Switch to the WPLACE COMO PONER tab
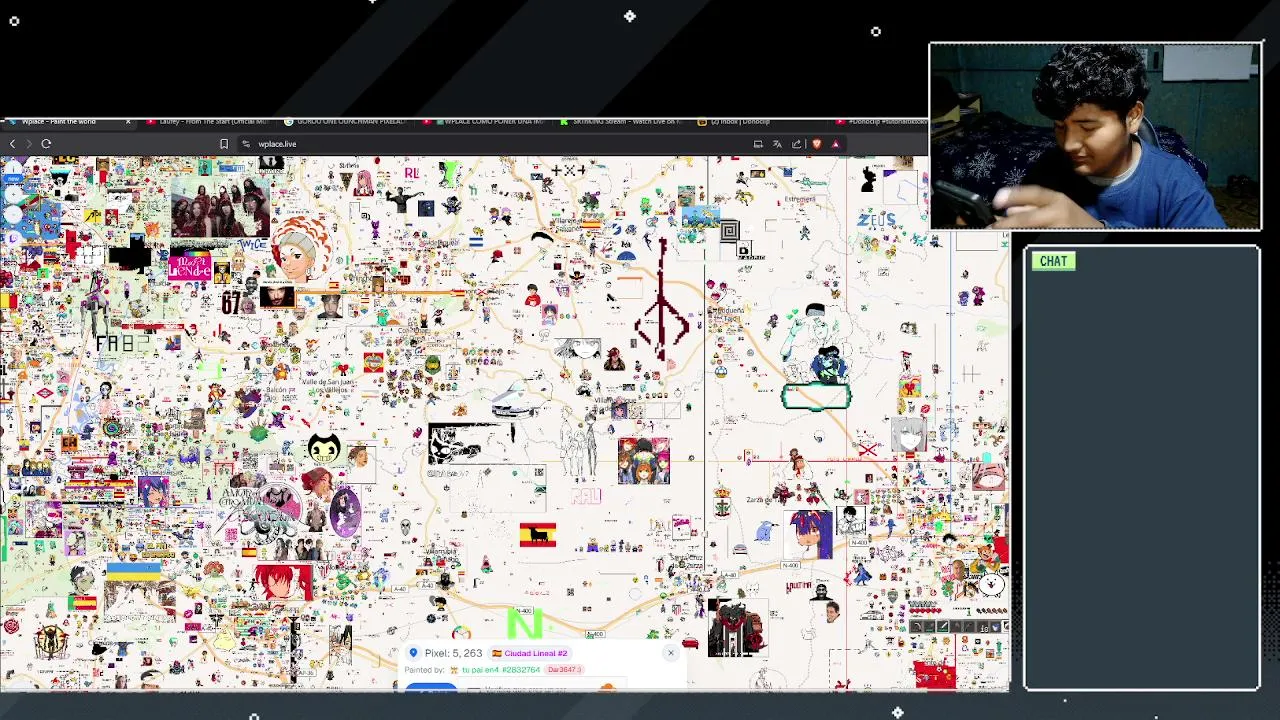 point(486,122)
